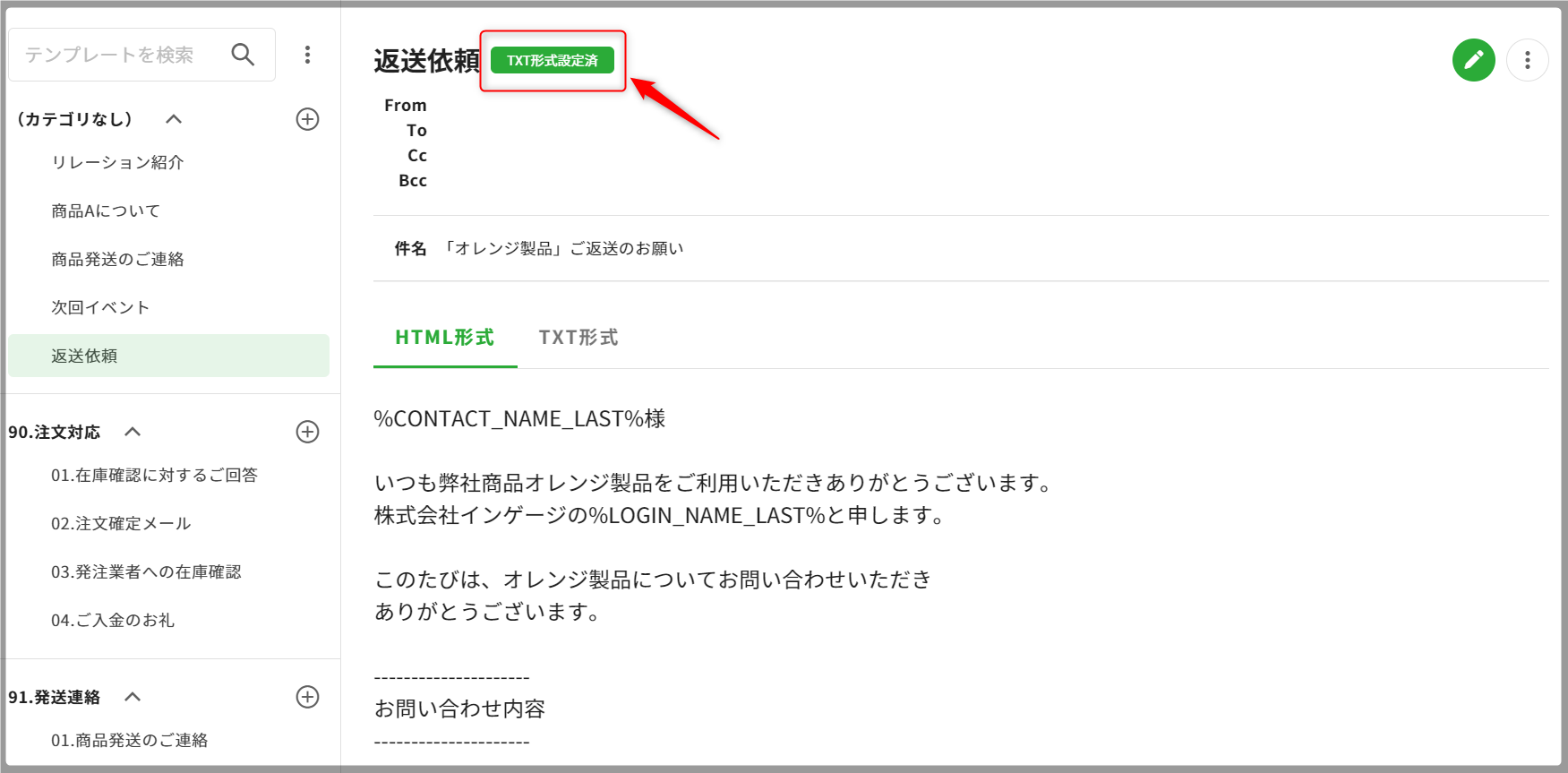The width and height of the screenshot is (1568, 773).
Task: Open 02.注文確定メール template
Action: 121,523
